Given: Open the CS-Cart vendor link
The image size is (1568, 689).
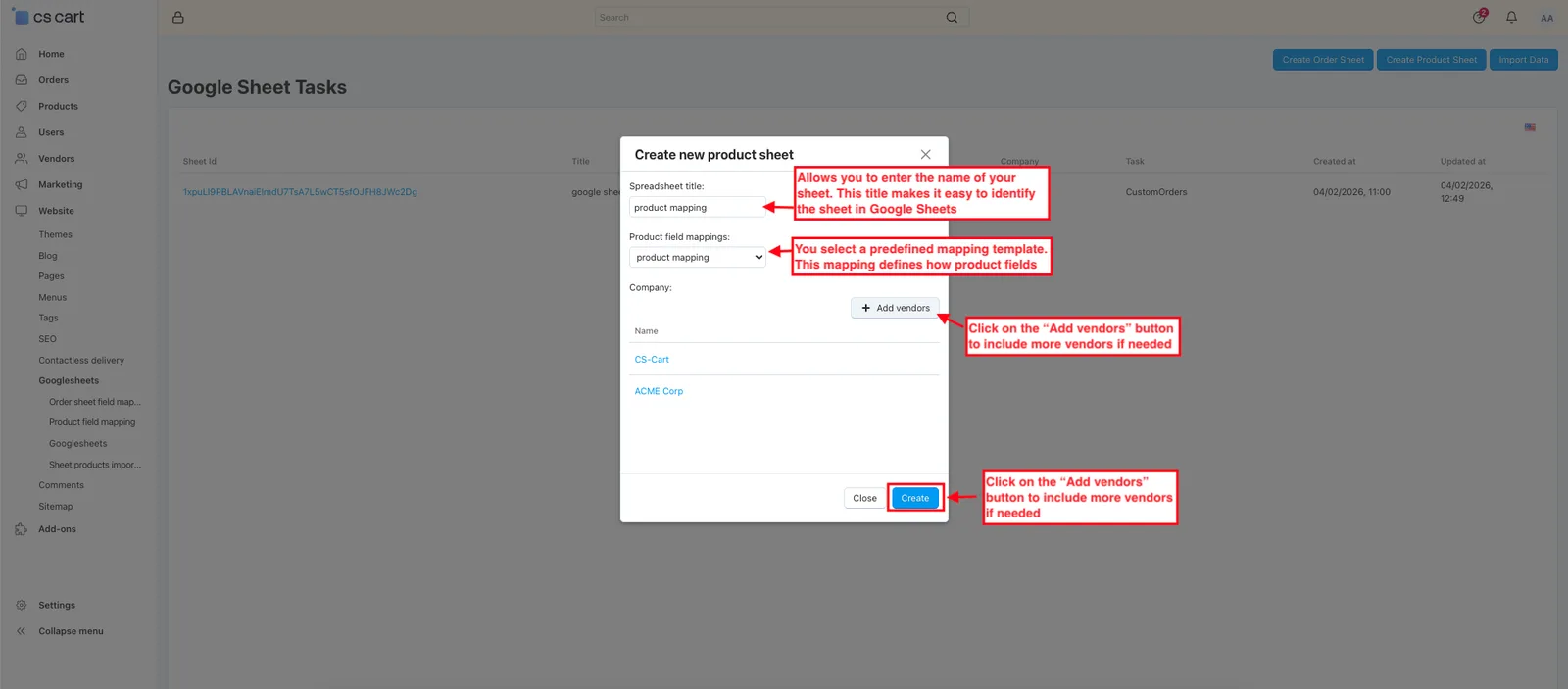Looking at the screenshot, I should [652, 360].
